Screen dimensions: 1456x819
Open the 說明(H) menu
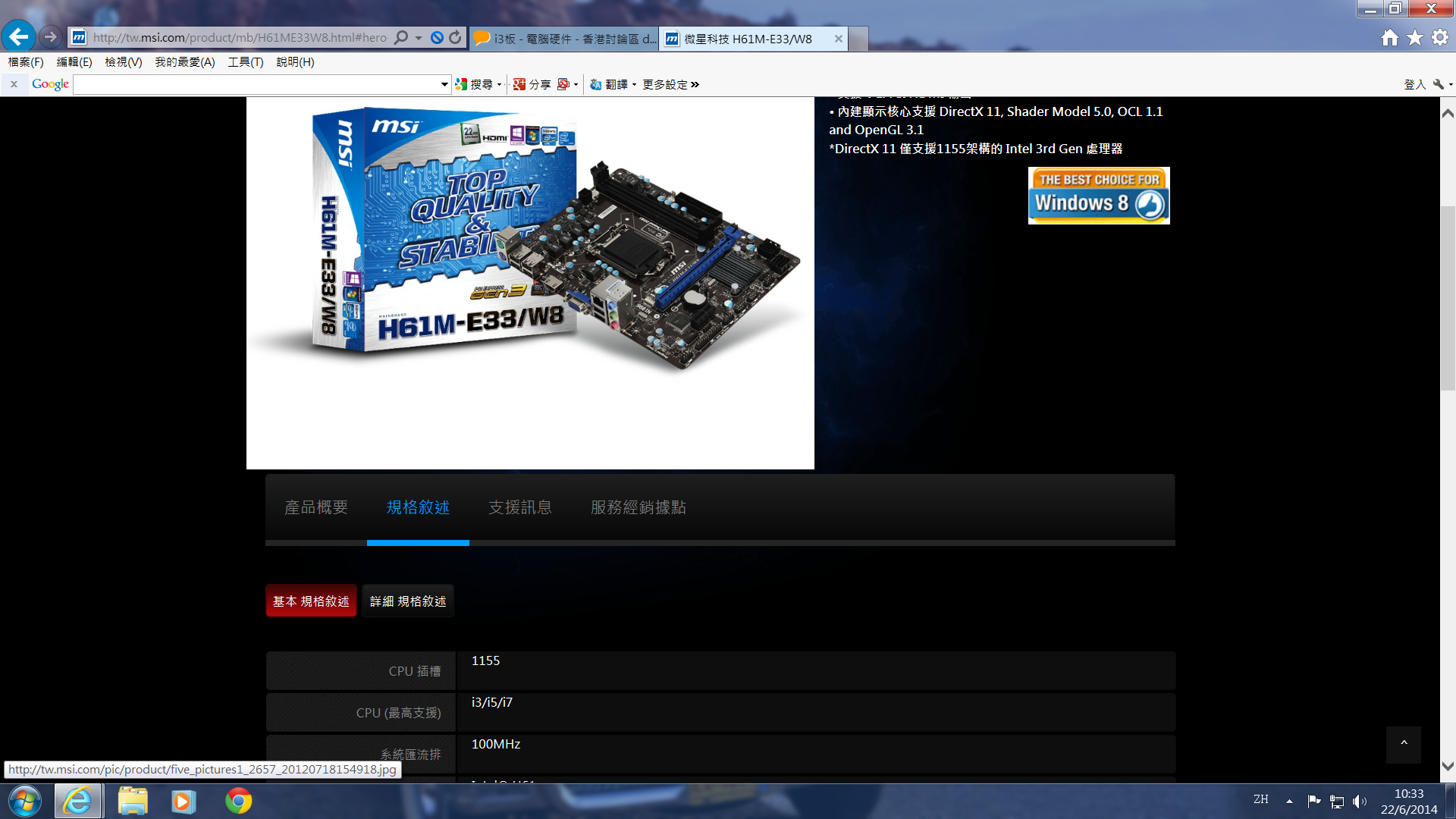click(x=295, y=62)
